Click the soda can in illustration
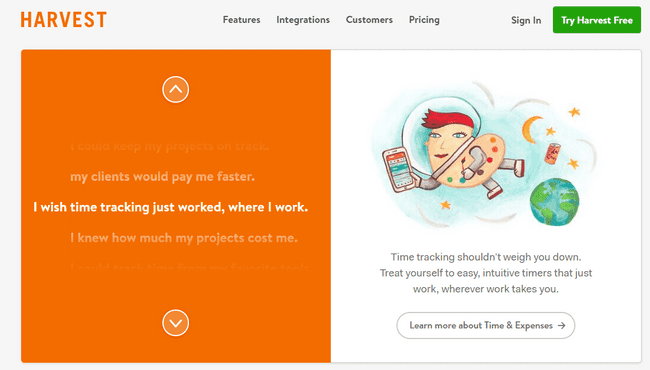650x370 pixels. pyautogui.click(x=553, y=154)
